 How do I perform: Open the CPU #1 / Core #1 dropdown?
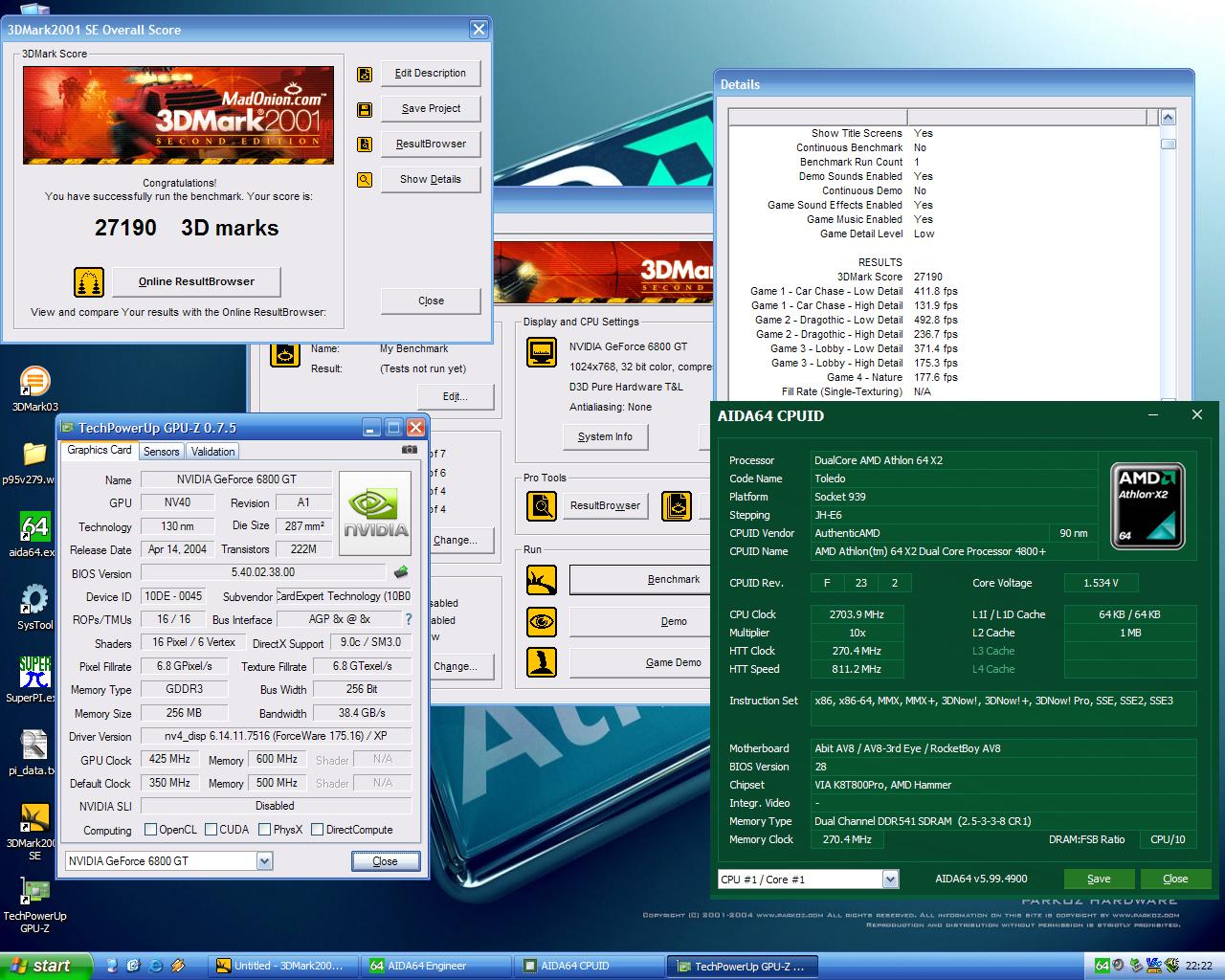[890, 880]
